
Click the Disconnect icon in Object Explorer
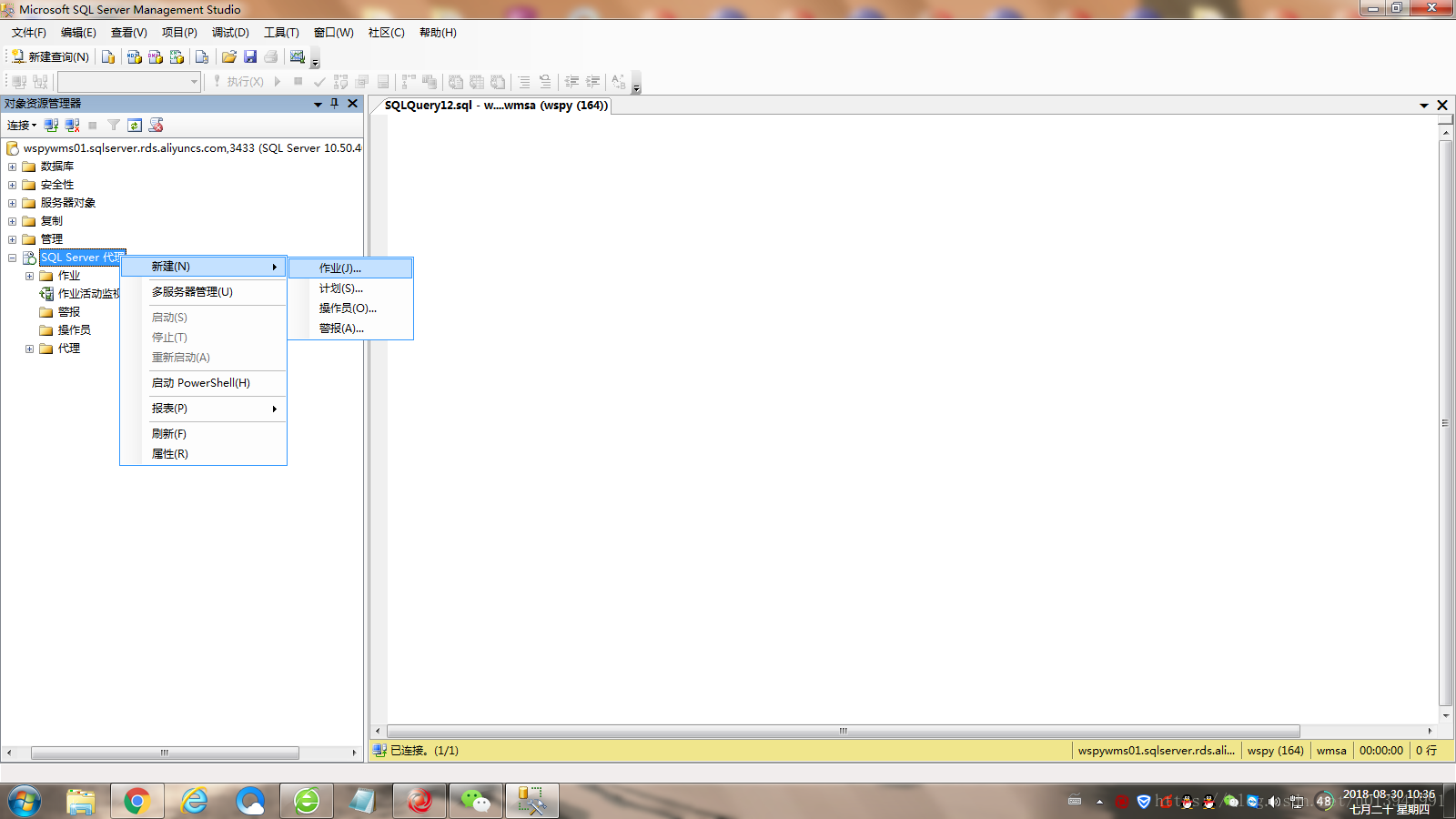(72, 126)
